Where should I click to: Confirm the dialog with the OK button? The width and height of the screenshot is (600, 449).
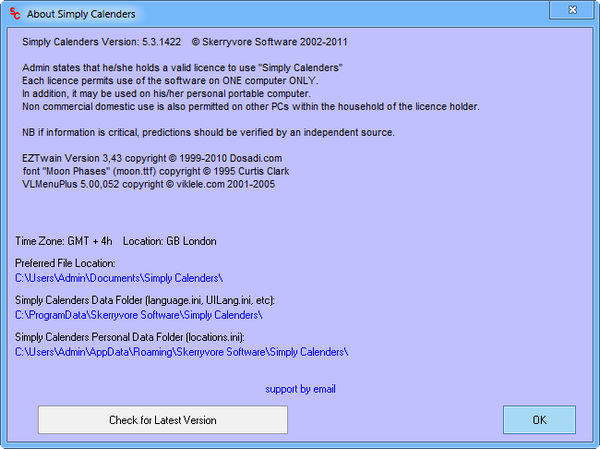(539, 420)
